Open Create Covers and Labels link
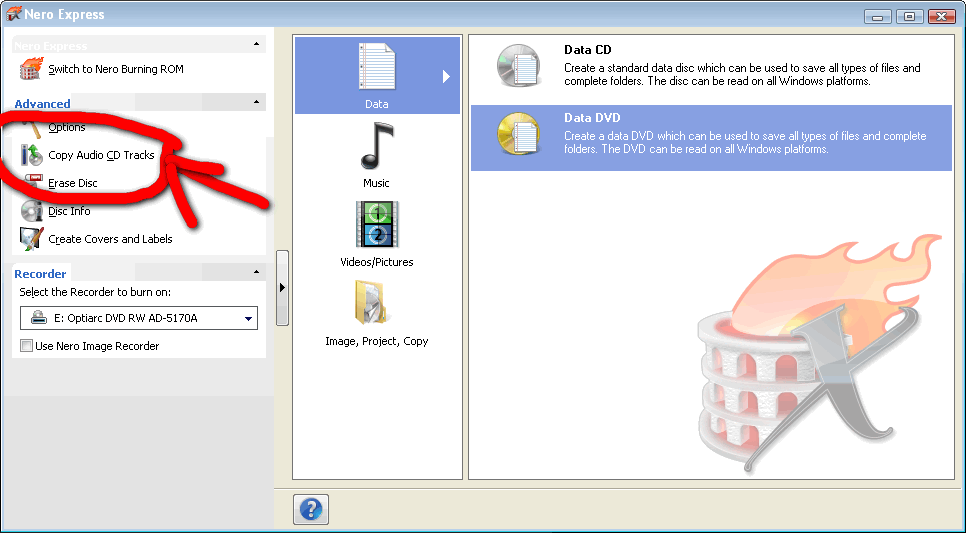Image resolution: width=966 pixels, height=533 pixels. coord(110,239)
